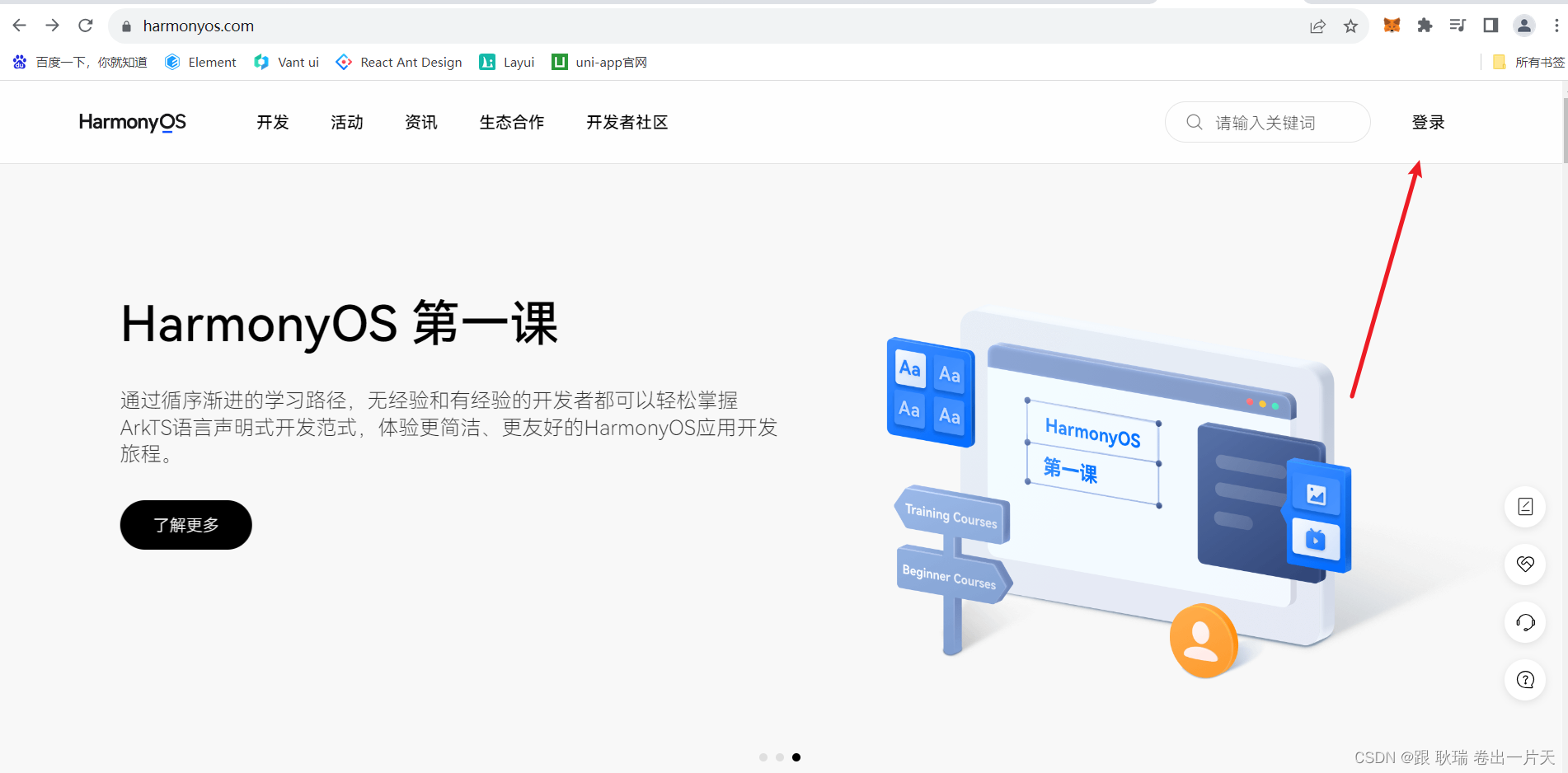Viewport: 1568px width, 773px height.
Task: Open the Chrome profile avatar
Action: pos(1524,26)
